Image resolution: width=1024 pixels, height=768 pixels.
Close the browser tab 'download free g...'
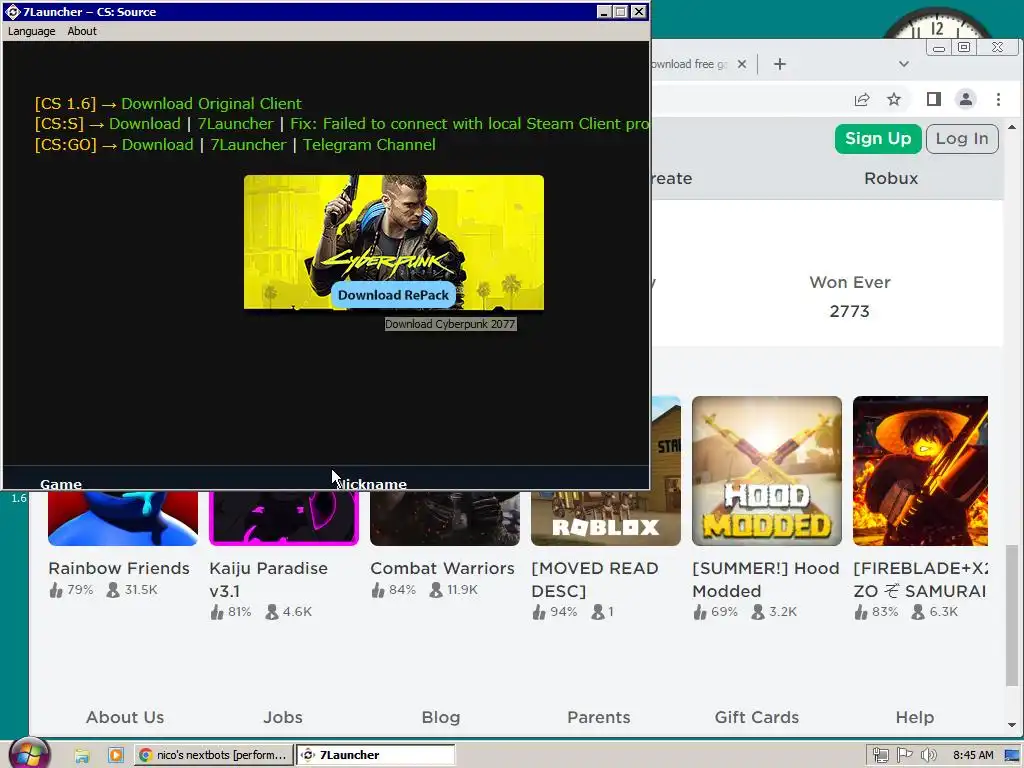pos(742,64)
